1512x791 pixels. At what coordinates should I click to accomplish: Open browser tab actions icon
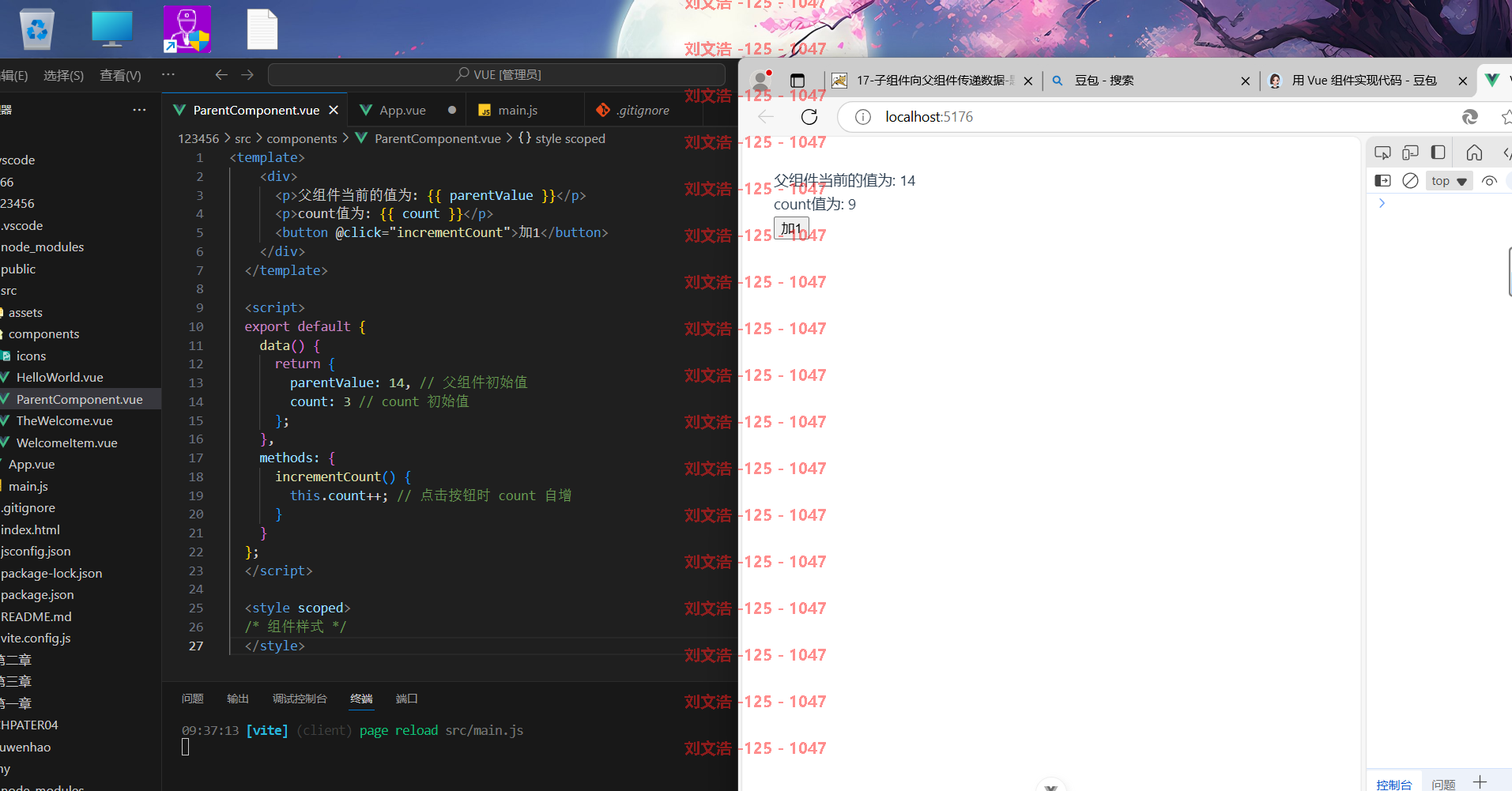(797, 80)
